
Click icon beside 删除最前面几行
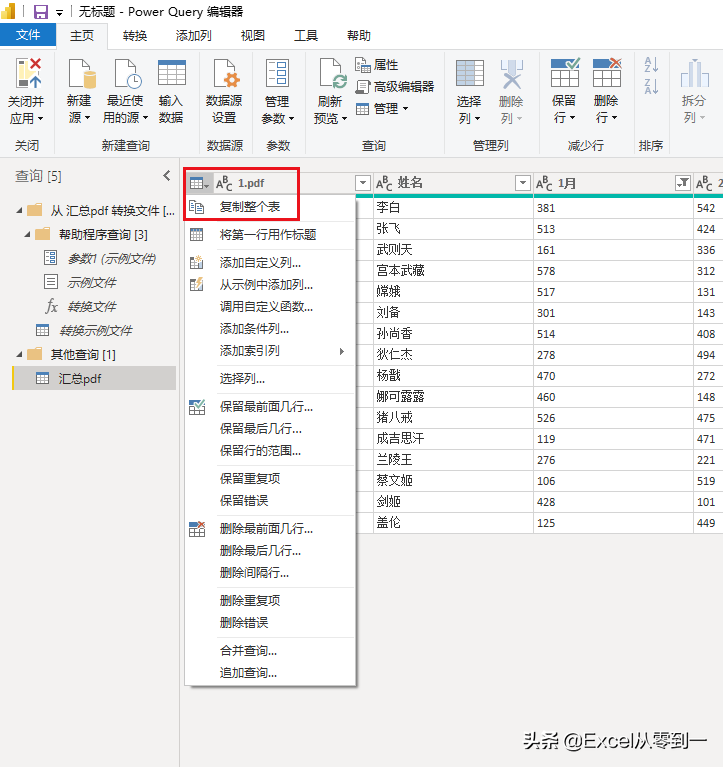coord(197,529)
